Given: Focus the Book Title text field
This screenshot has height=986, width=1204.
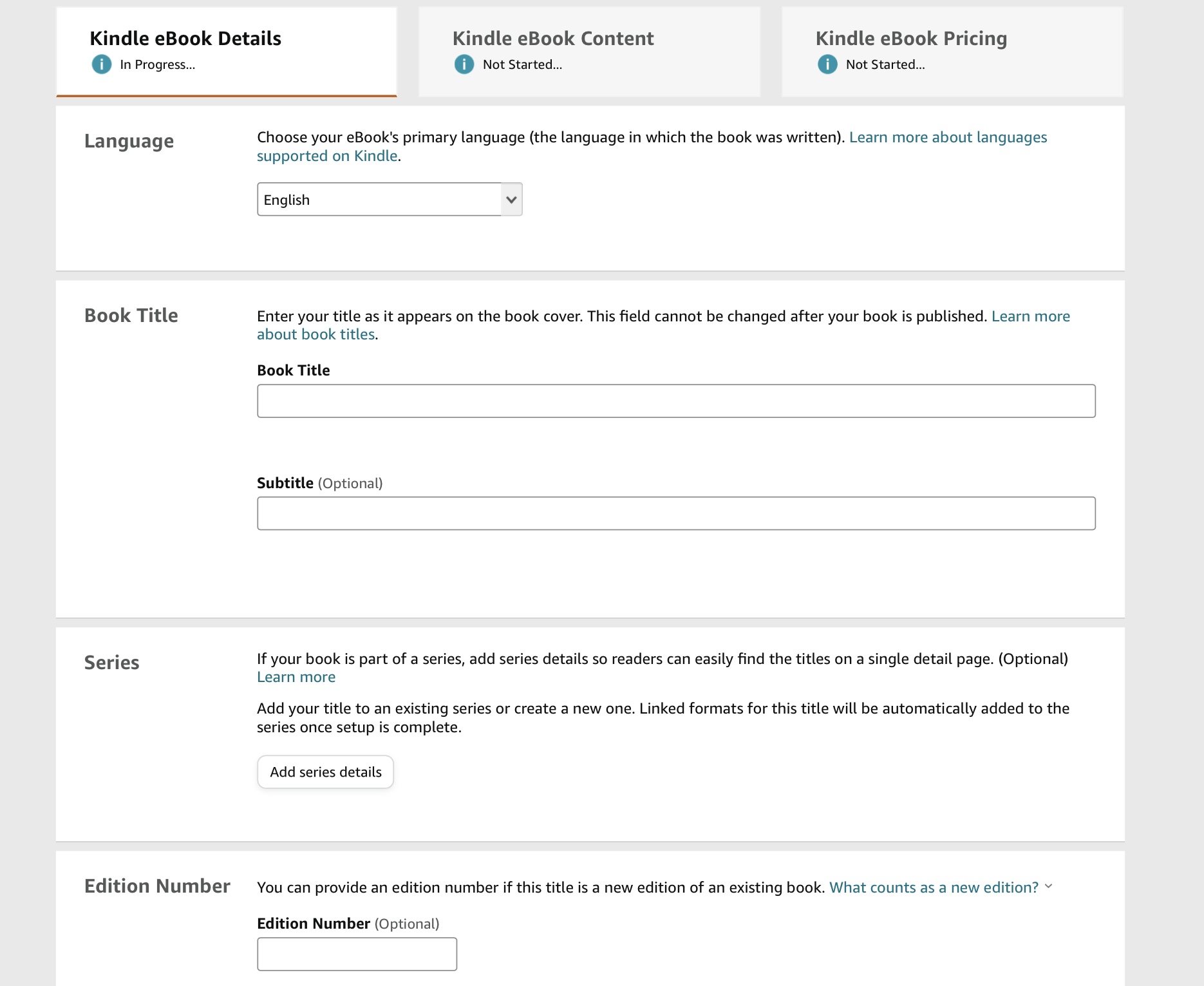Looking at the screenshot, I should pos(675,401).
